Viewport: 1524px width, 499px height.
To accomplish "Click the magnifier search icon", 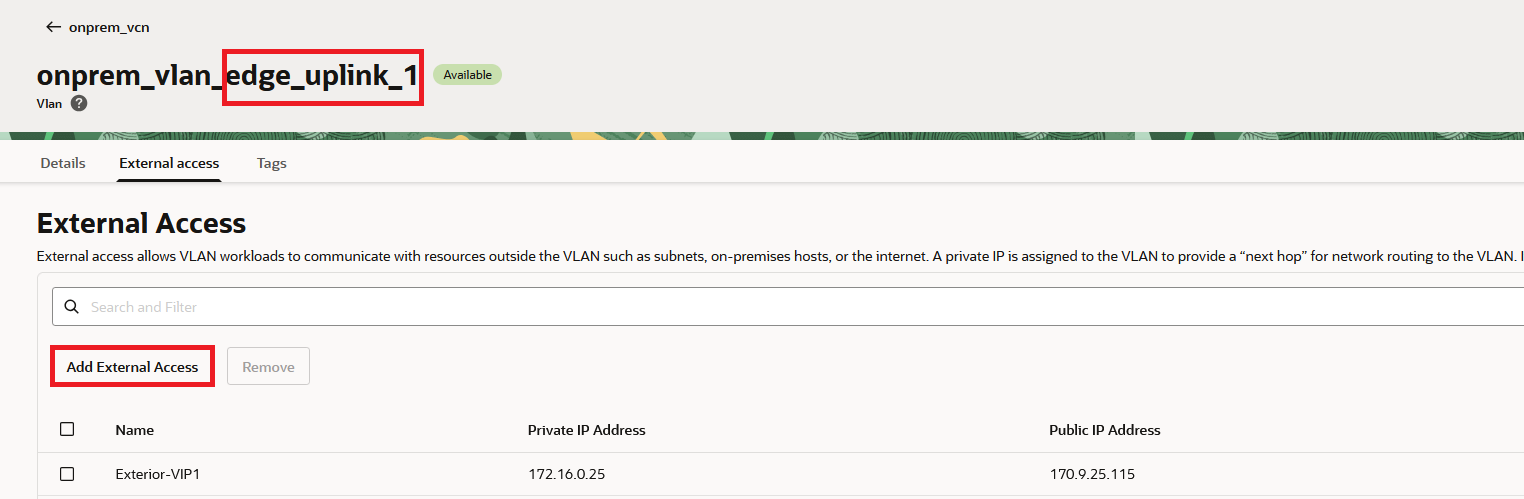I will (71, 307).
